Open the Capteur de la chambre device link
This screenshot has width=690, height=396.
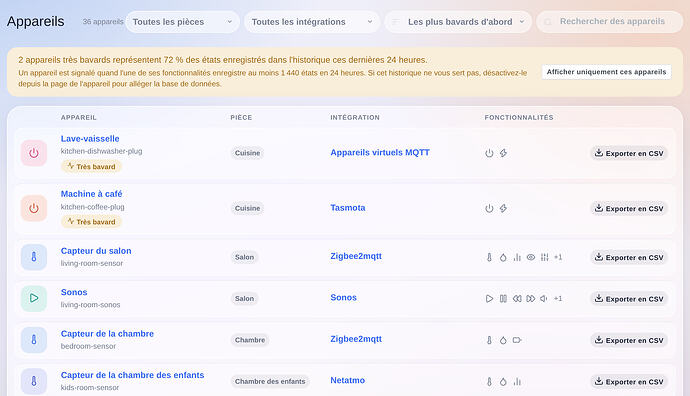[x=107, y=334]
